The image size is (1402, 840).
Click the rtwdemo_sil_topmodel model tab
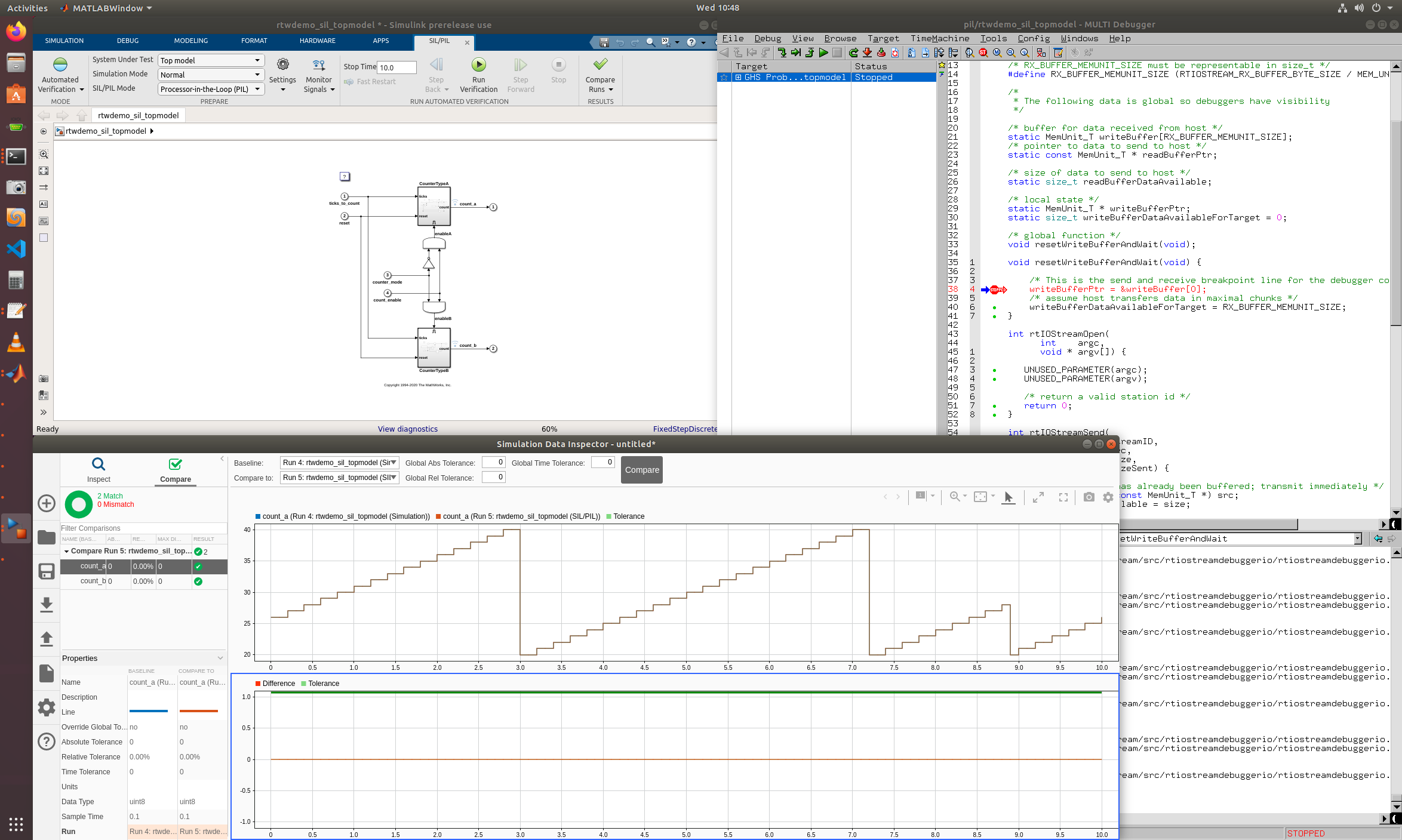pyautogui.click(x=139, y=115)
